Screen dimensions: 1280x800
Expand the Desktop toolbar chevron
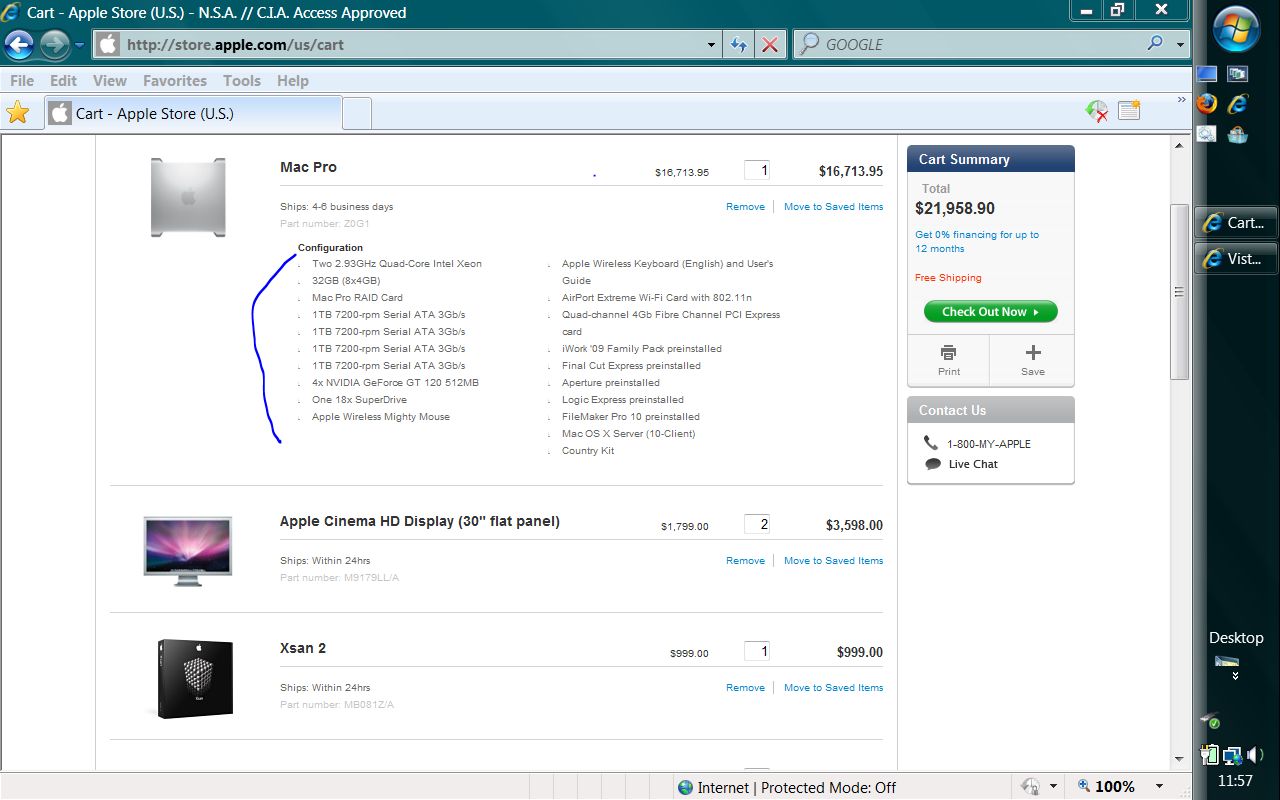coord(1236,675)
